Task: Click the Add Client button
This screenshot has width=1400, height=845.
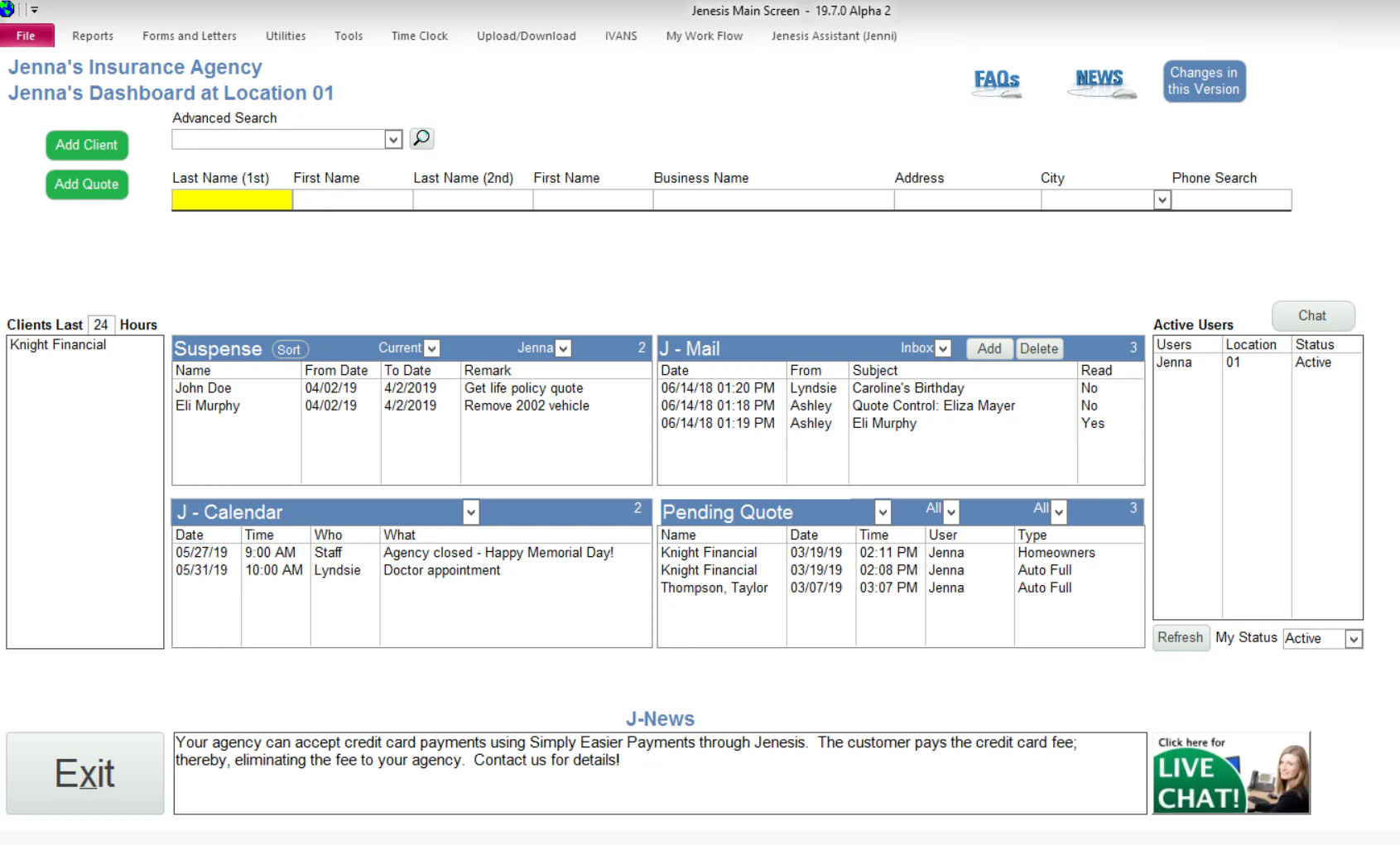Action: click(86, 145)
